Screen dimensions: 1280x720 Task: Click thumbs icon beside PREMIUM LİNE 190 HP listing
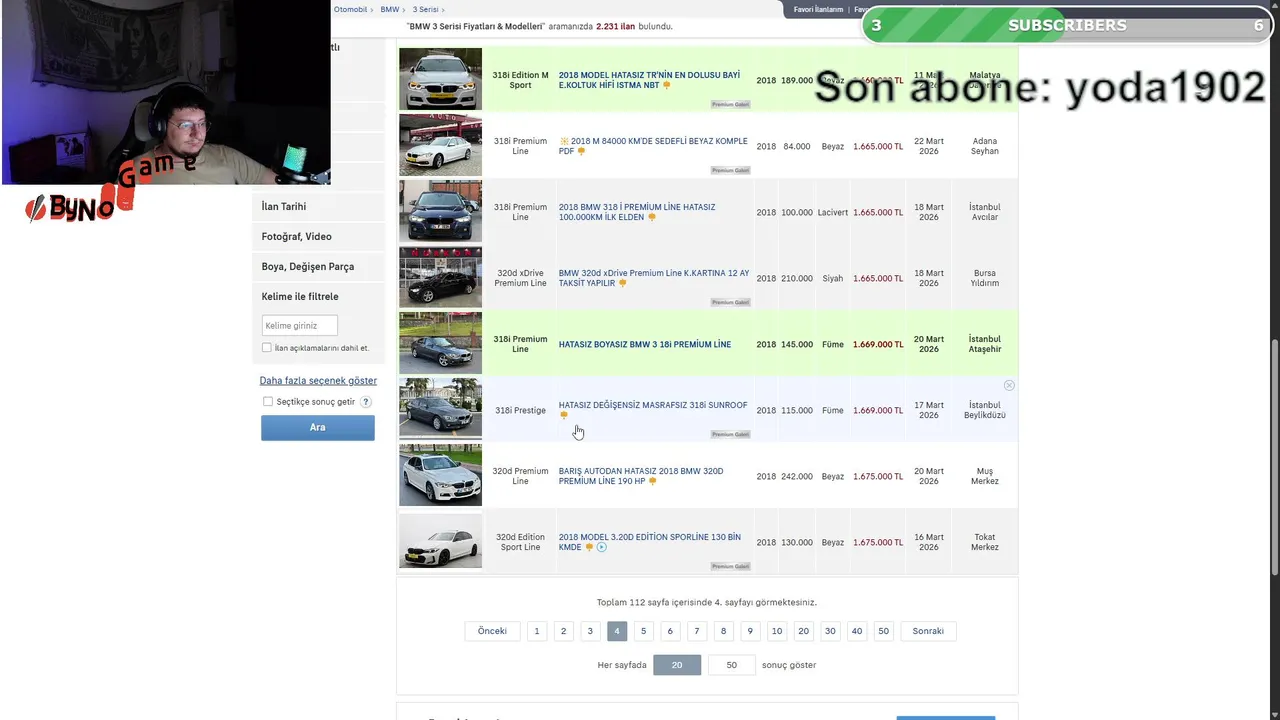pos(652,481)
